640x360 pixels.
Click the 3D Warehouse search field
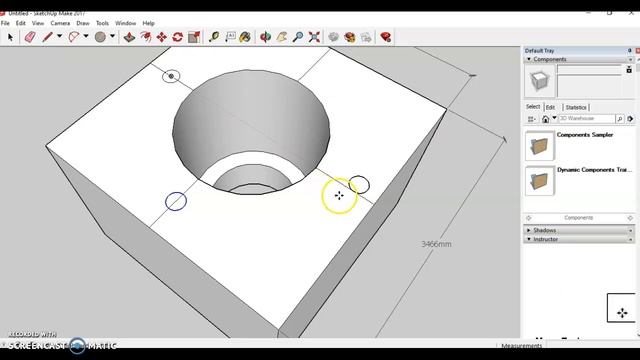pyautogui.click(x=586, y=119)
